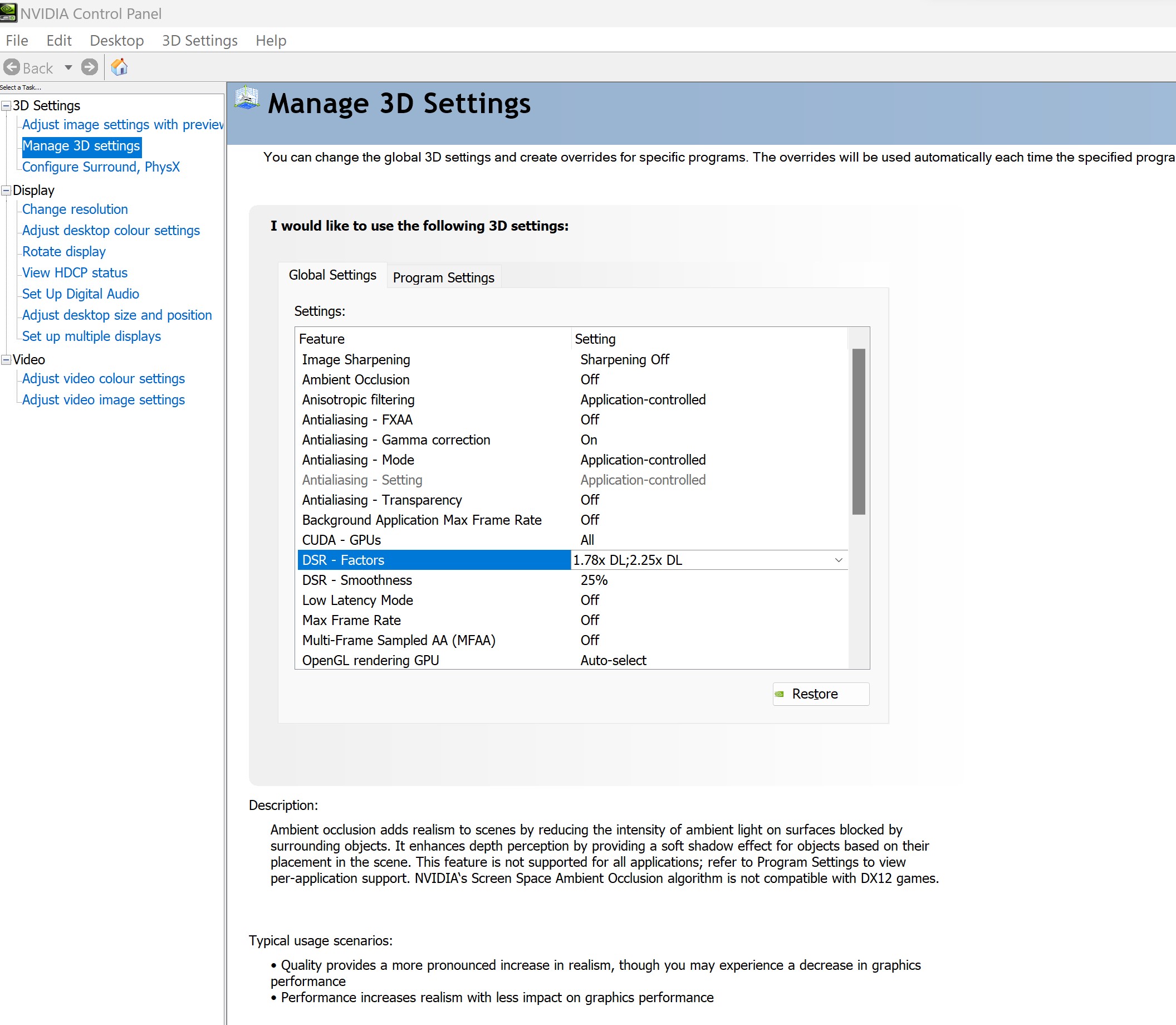1176x1025 pixels.
Task: Select the Low Latency Mode row
Action: pyautogui.click(x=357, y=600)
